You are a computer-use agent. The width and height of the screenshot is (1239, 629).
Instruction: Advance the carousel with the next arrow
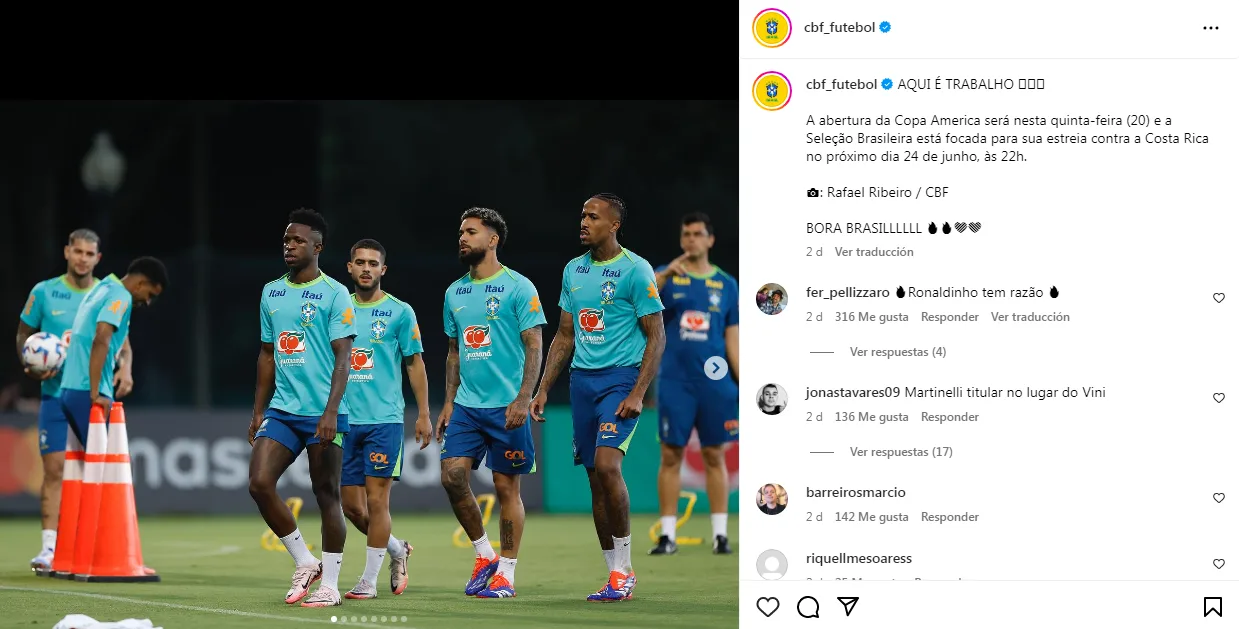coord(714,368)
